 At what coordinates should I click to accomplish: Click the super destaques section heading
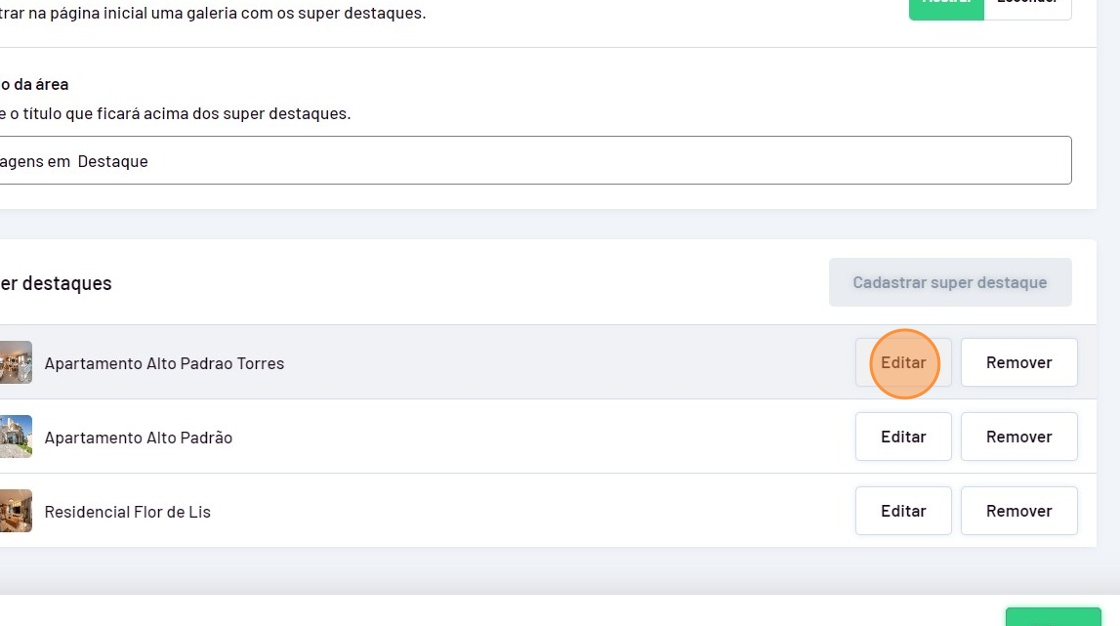pyautogui.click(x=56, y=283)
